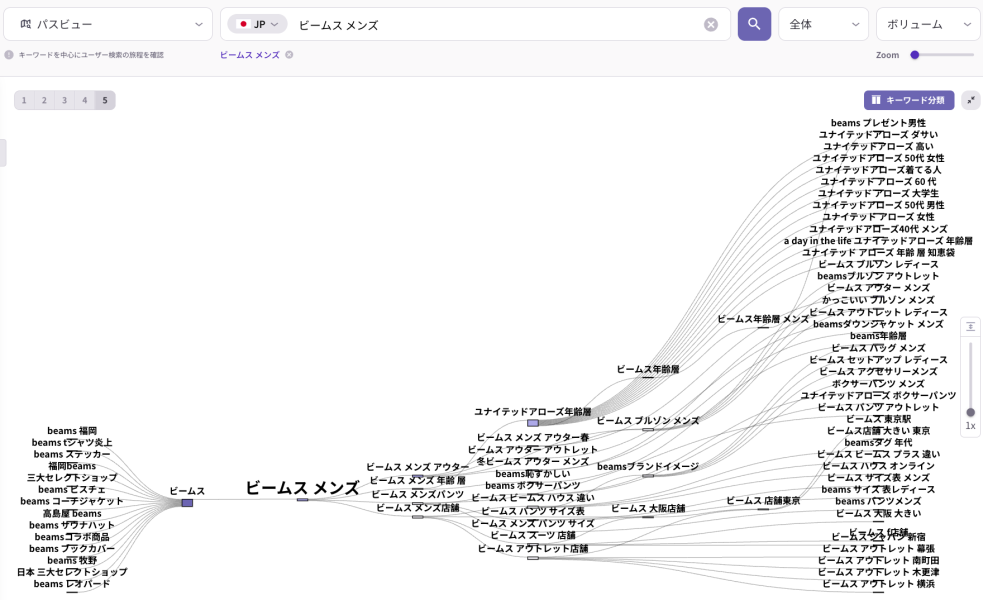Click the ビームス メンズ アウター label
The height and width of the screenshot is (600, 983).
418,467
